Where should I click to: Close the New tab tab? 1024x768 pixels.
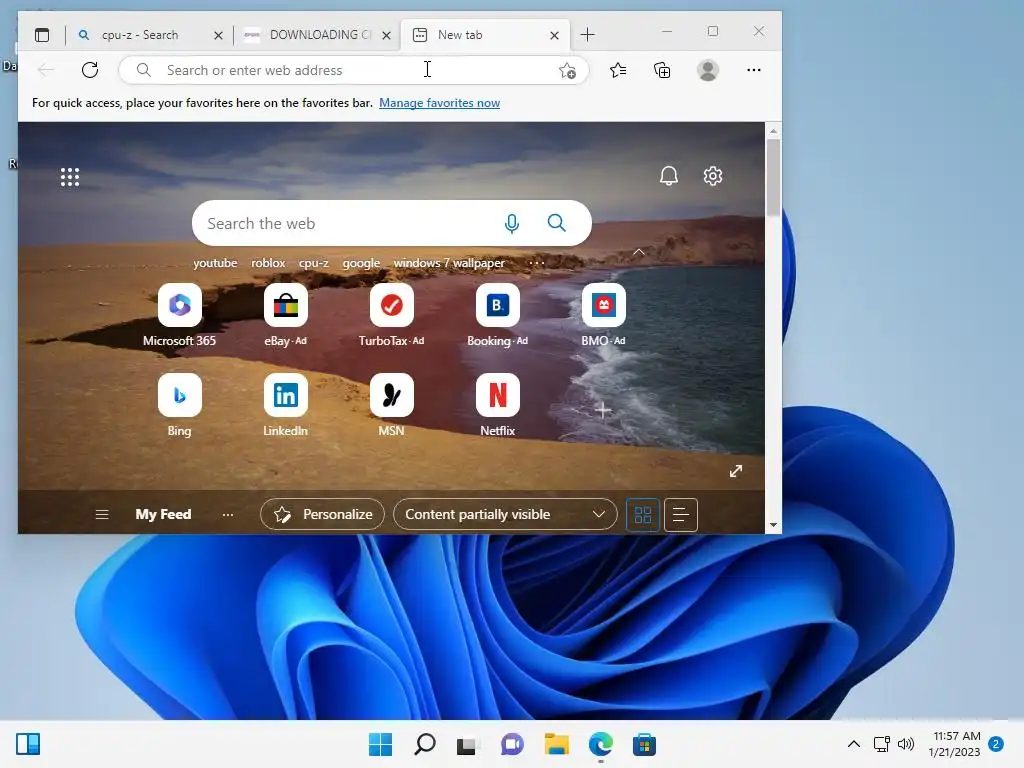(554, 35)
